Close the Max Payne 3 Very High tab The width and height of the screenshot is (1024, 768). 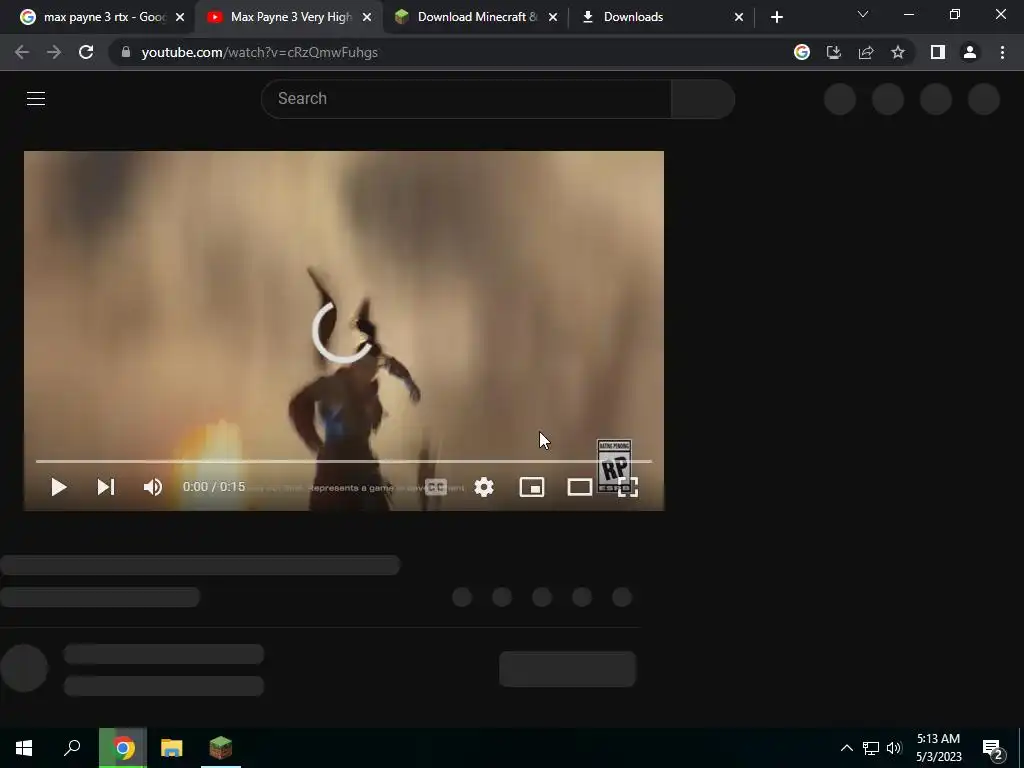367,17
